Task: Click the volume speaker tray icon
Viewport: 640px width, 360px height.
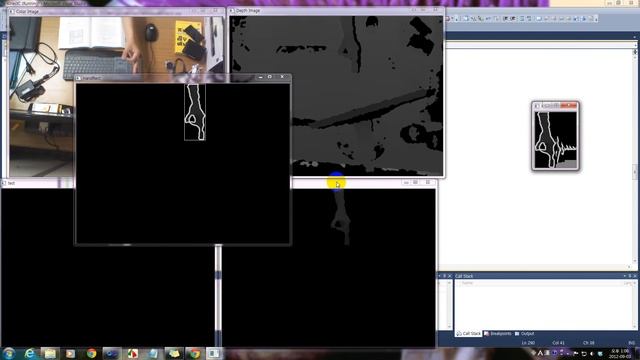Action: click(x=592, y=353)
